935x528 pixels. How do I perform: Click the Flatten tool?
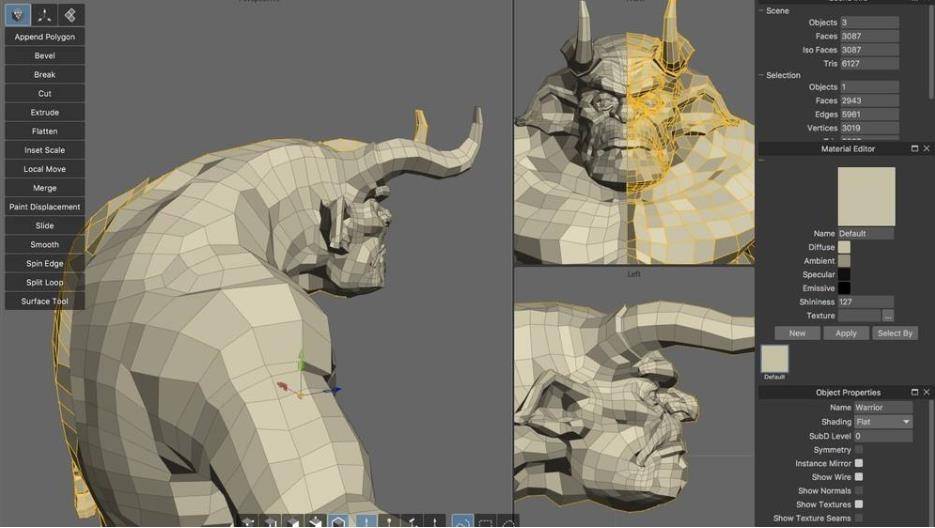coord(45,131)
